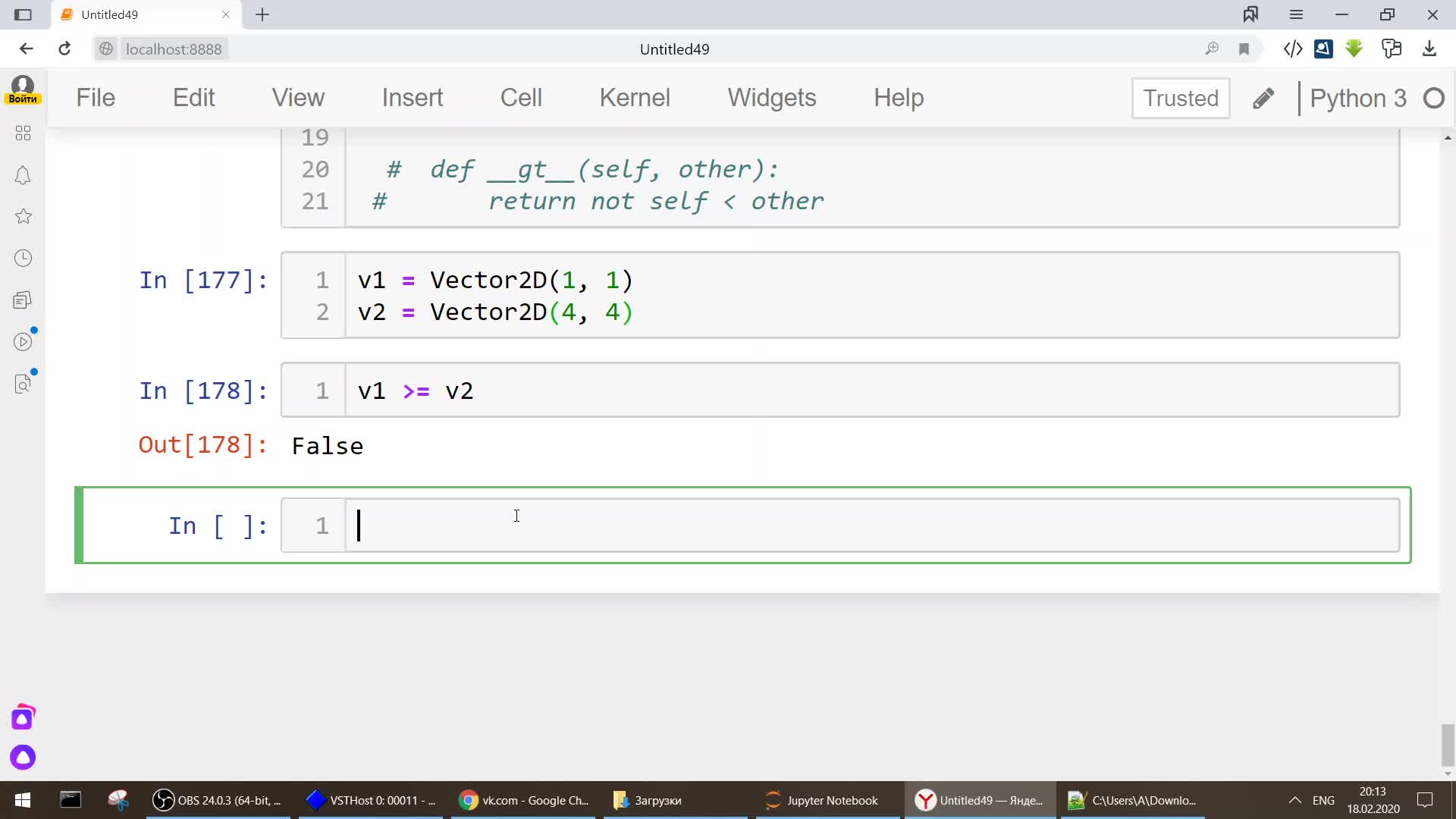Open the Help menu
Viewport: 1456px width, 819px height.
[899, 98]
